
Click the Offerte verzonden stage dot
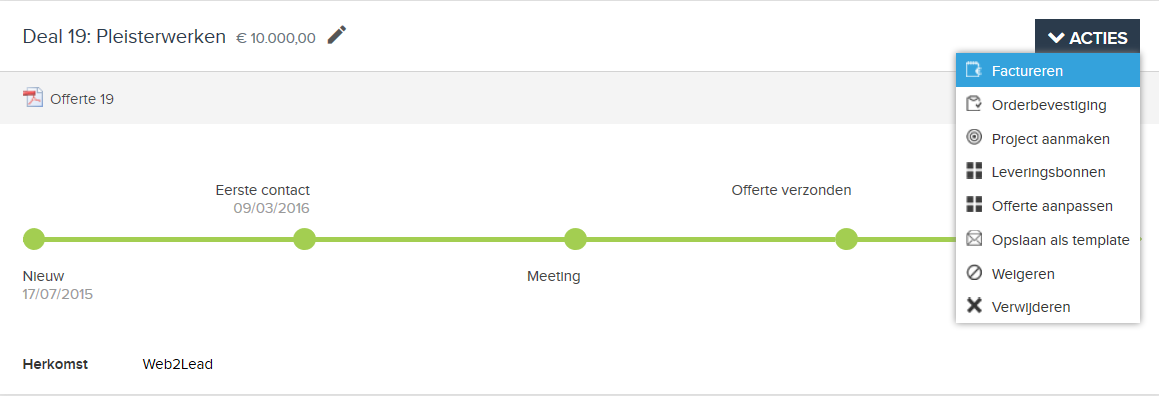click(846, 239)
